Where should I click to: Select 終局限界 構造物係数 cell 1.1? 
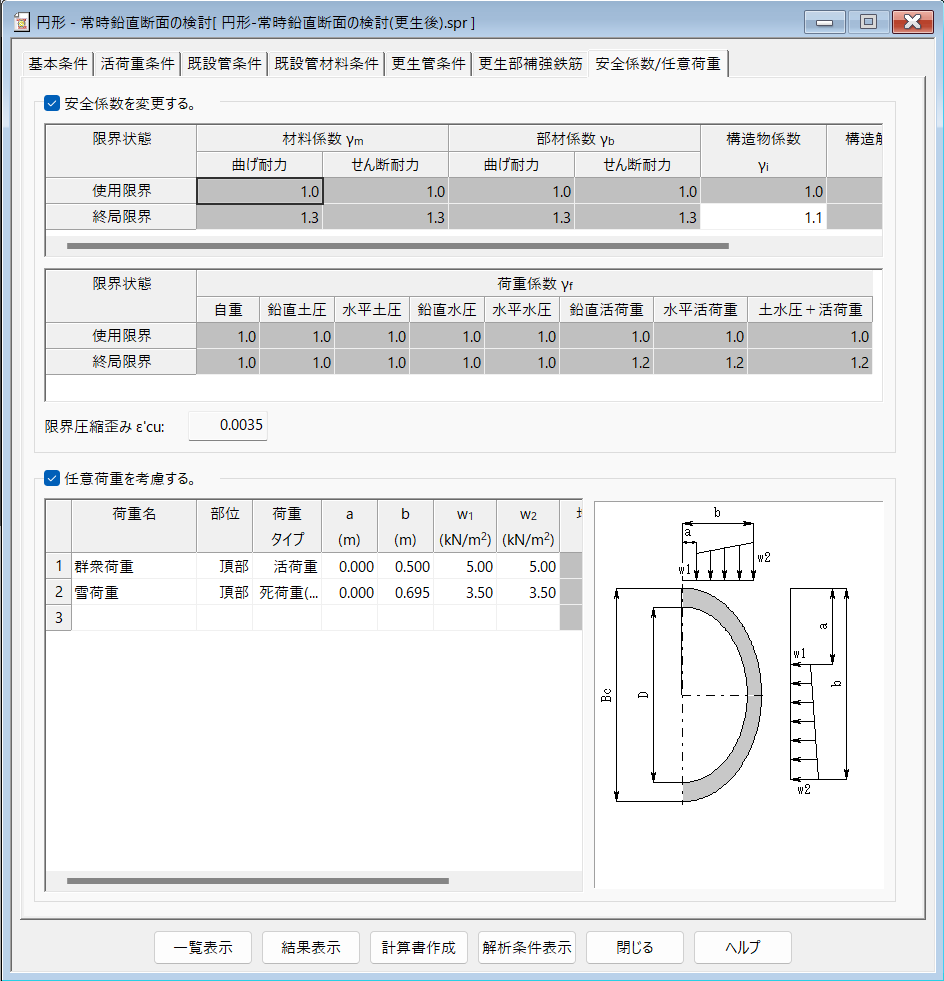(x=763, y=217)
